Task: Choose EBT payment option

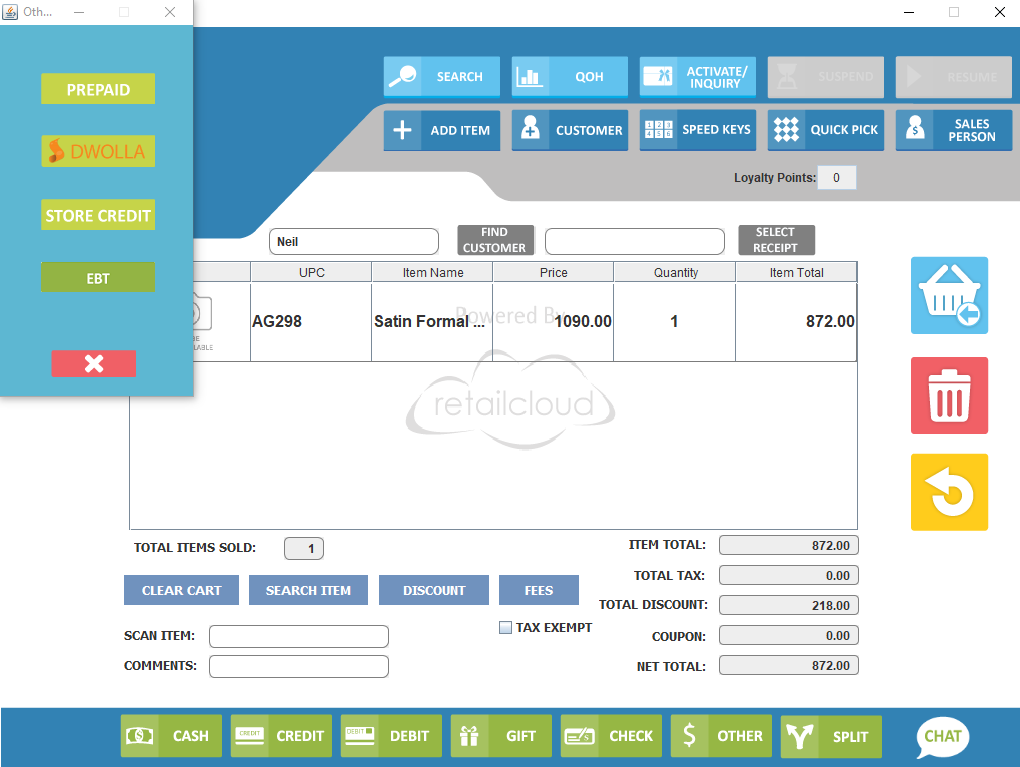Action: (97, 277)
